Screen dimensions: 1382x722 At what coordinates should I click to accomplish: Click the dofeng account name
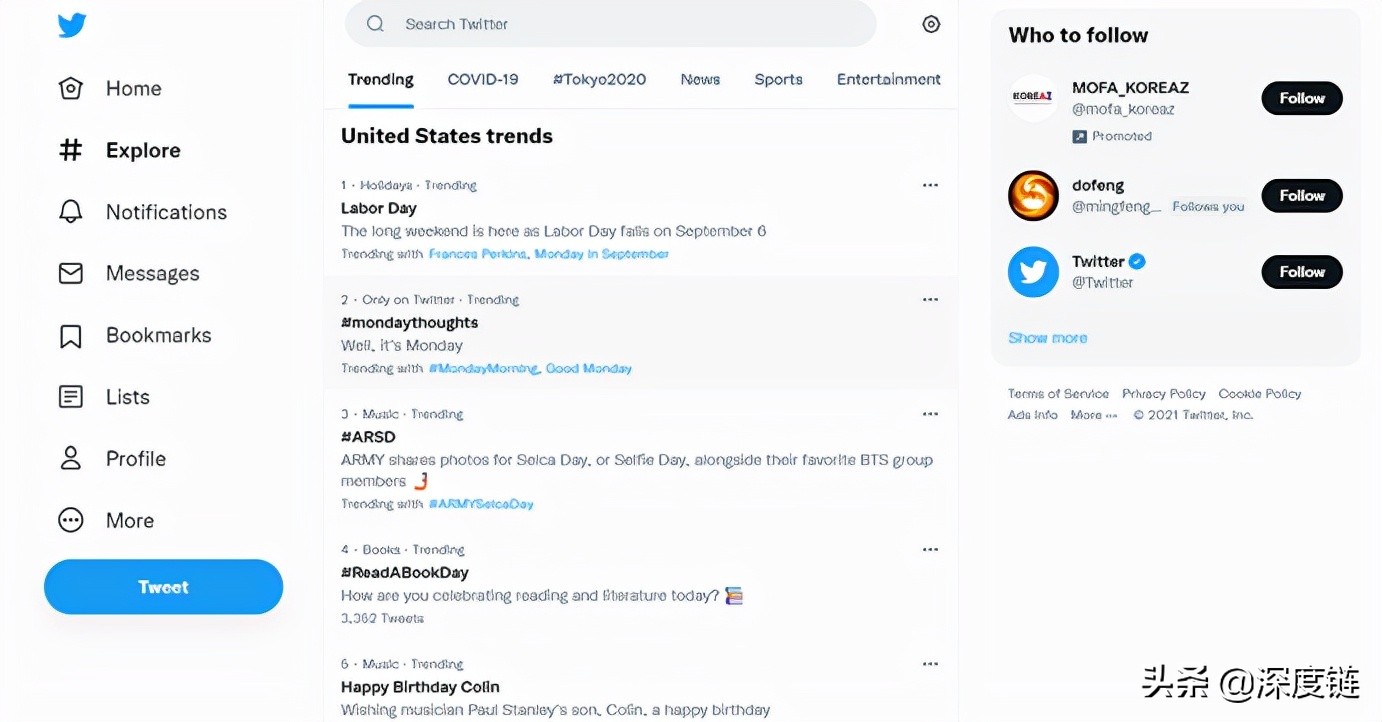pos(1098,185)
